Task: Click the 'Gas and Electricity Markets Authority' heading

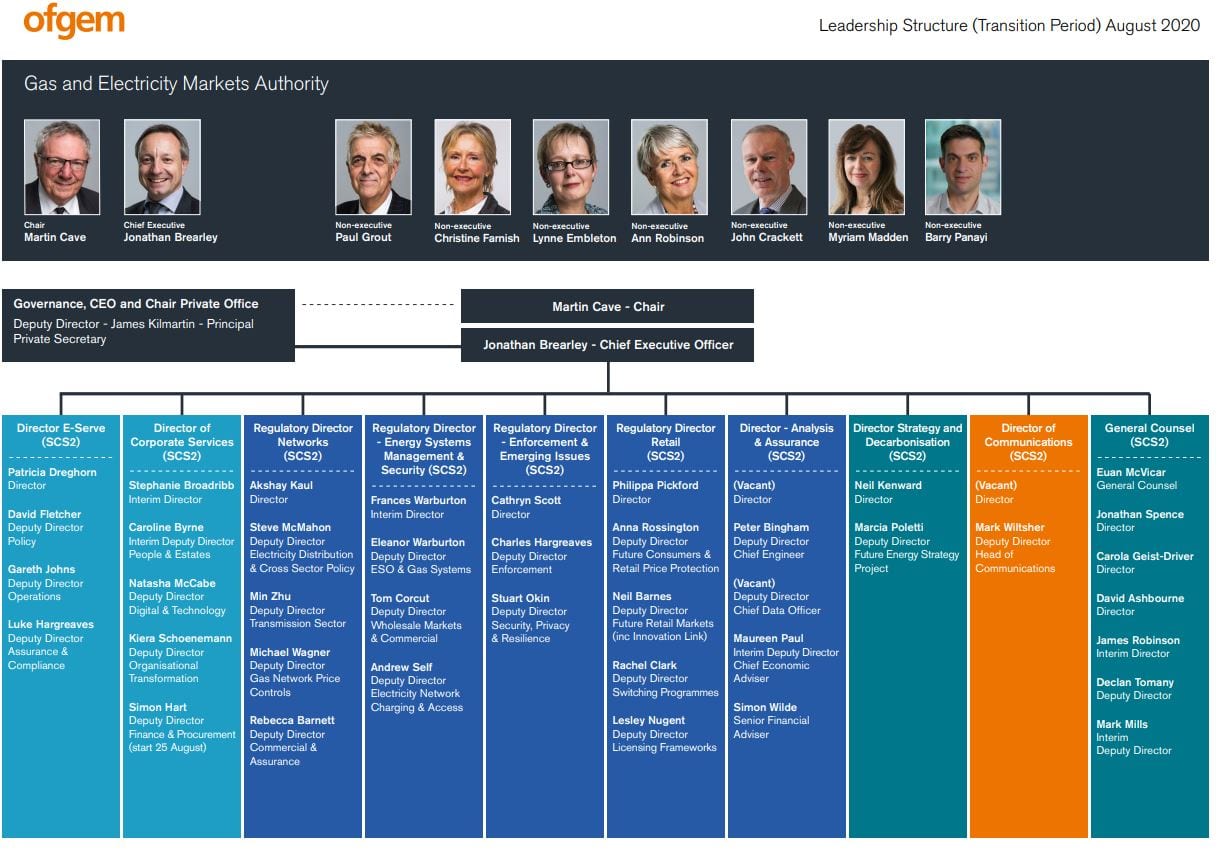Action: point(176,84)
